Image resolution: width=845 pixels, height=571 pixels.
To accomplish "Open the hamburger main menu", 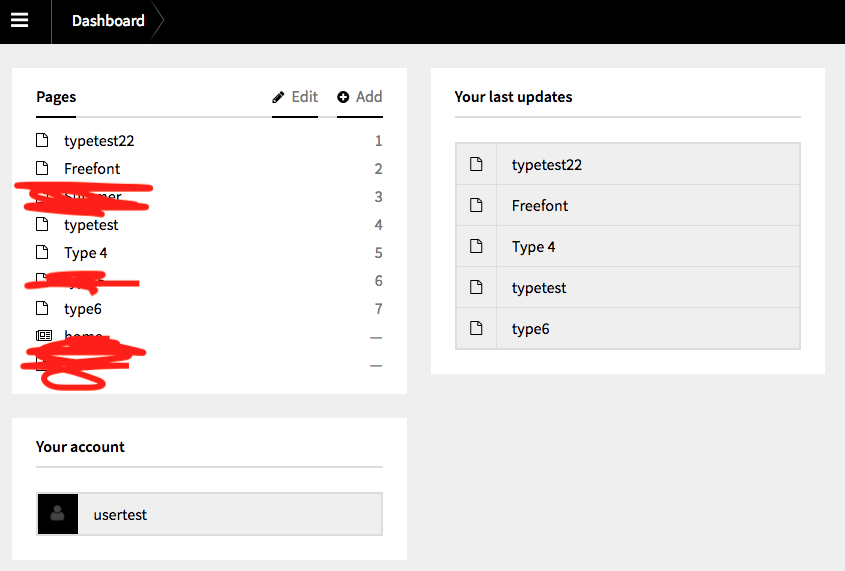I will tap(20, 21).
